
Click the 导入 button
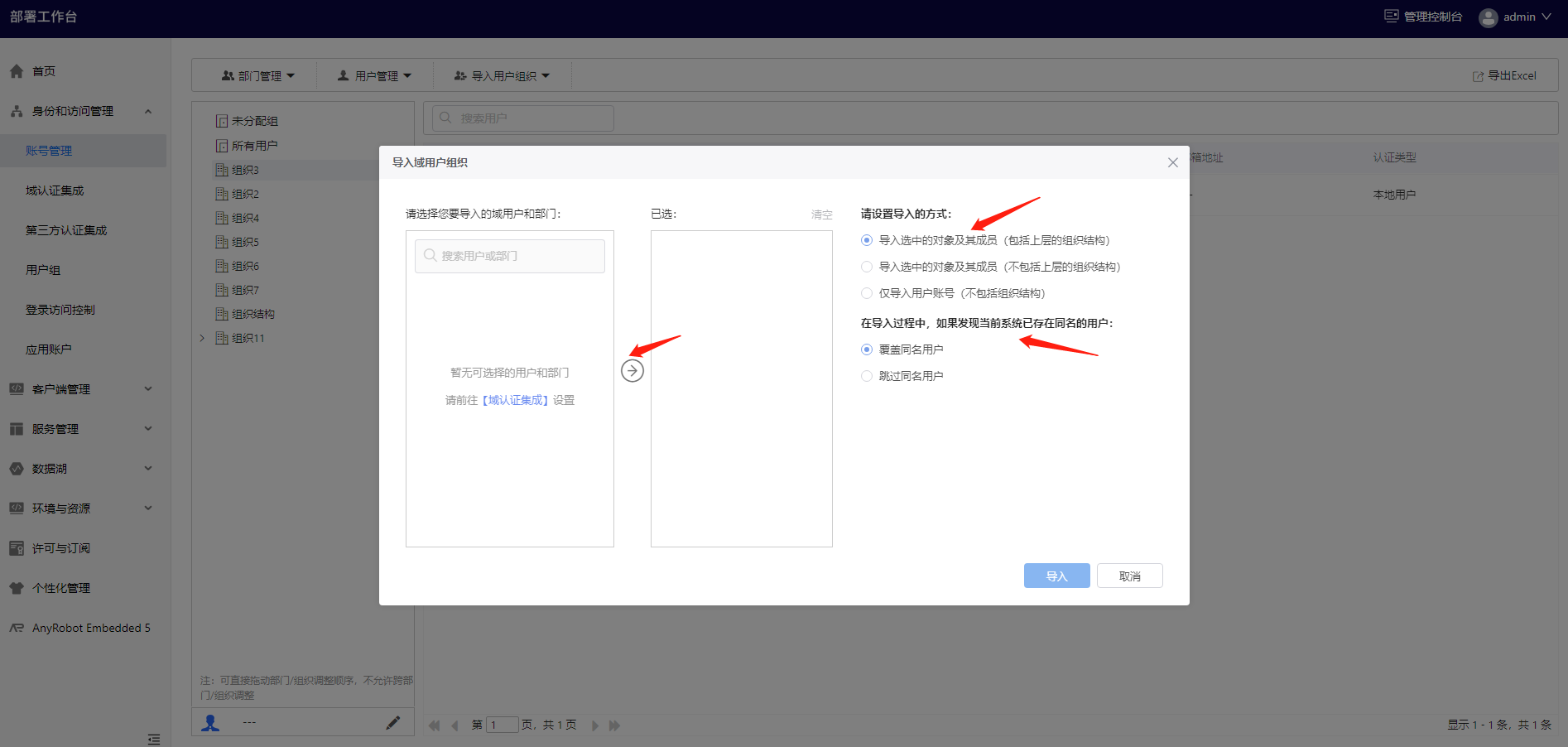1057,576
